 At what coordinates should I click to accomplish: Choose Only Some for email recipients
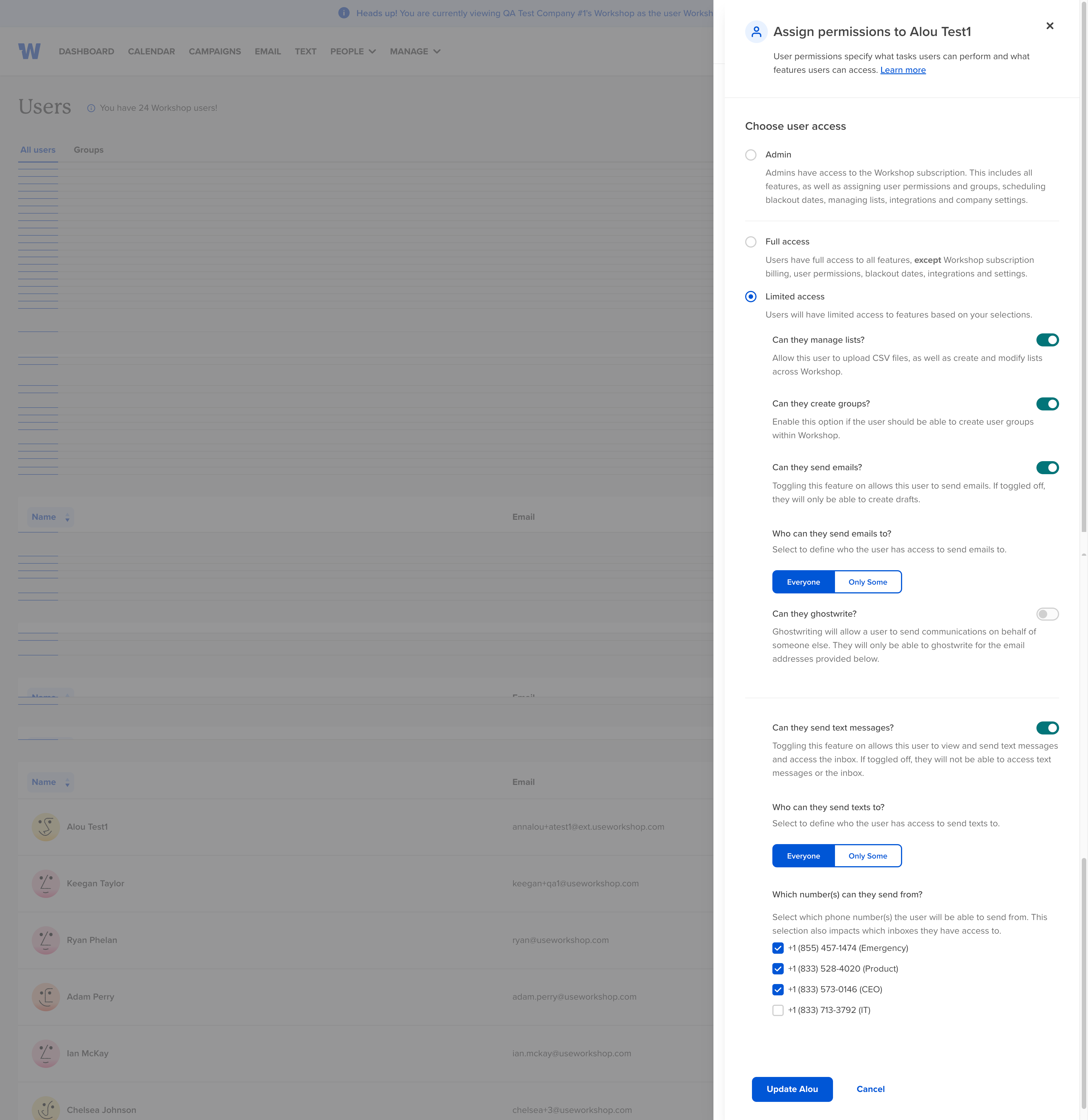pos(868,582)
